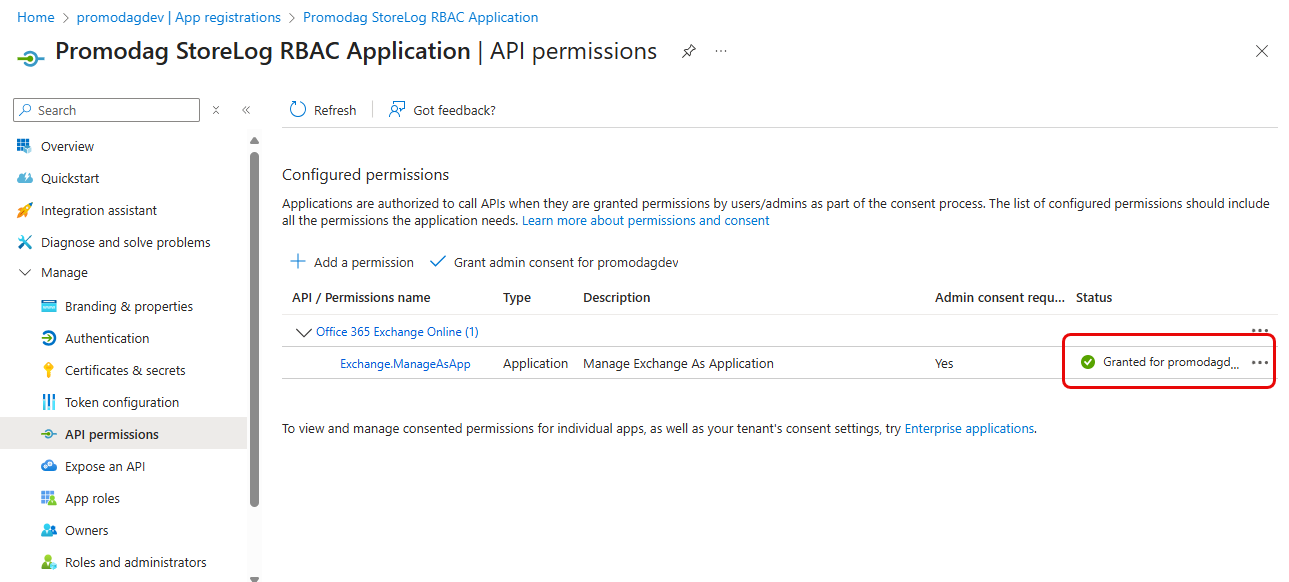The image size is (1289, 582).
Task: Open the Home breadcrumb link
Action: pyautogui.click(x=35, y=16)
